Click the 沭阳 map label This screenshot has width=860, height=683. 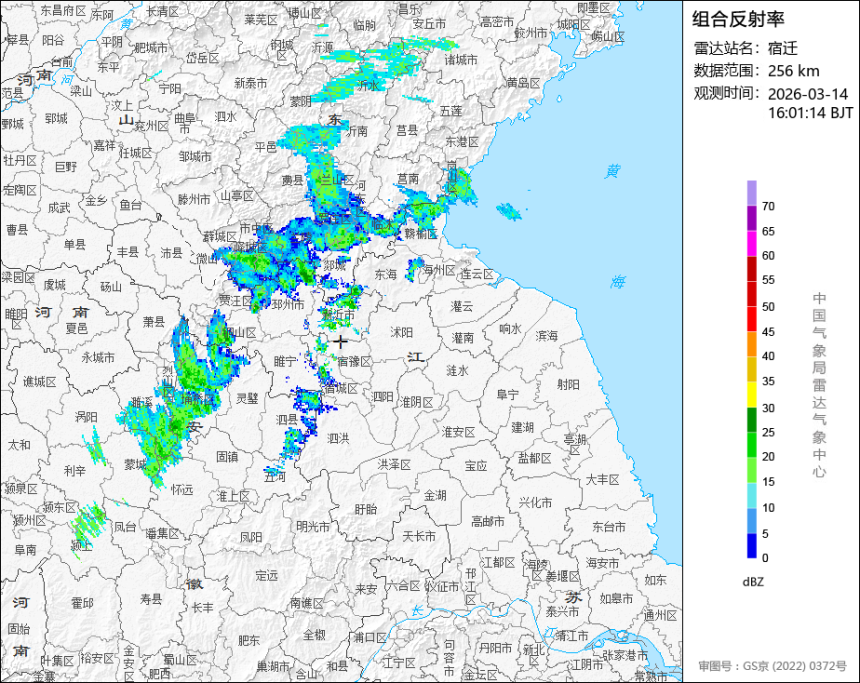[x=401, y=332]
